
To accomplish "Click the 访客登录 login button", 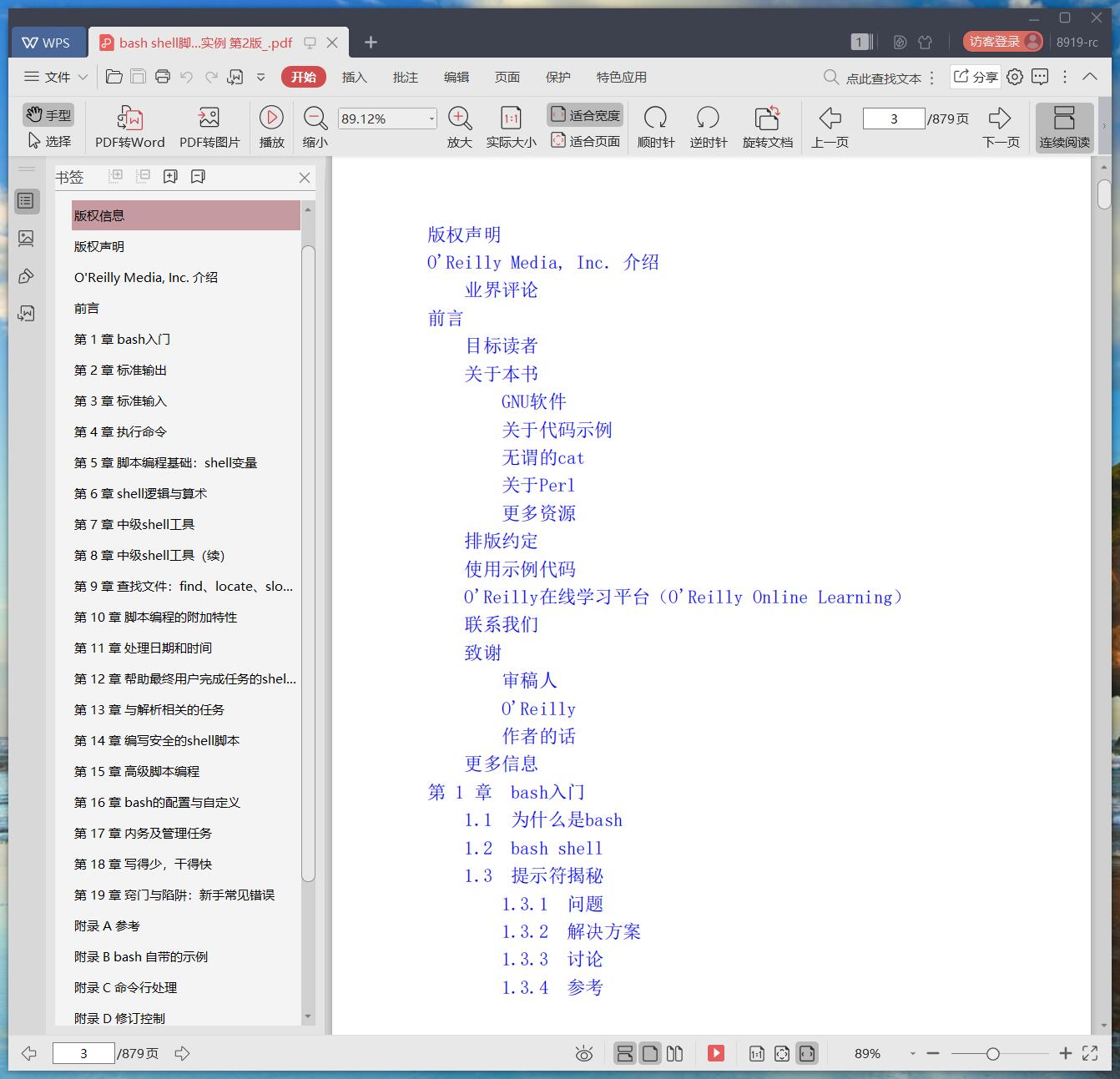I will [x=1002, y=42].
